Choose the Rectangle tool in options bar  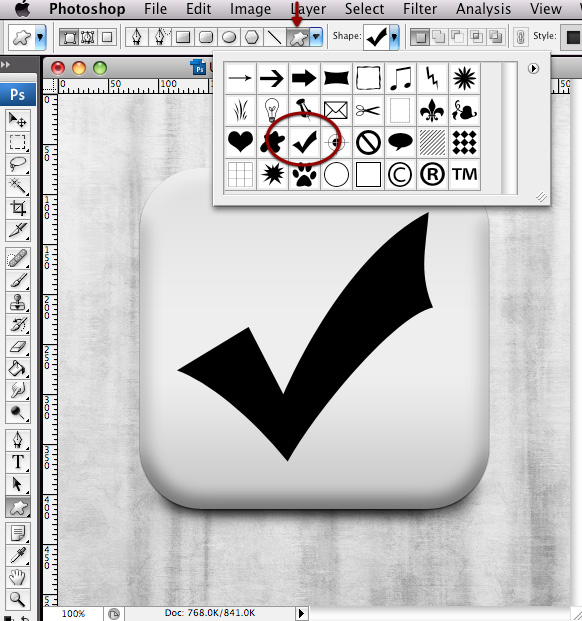click(x=183, y=37)
